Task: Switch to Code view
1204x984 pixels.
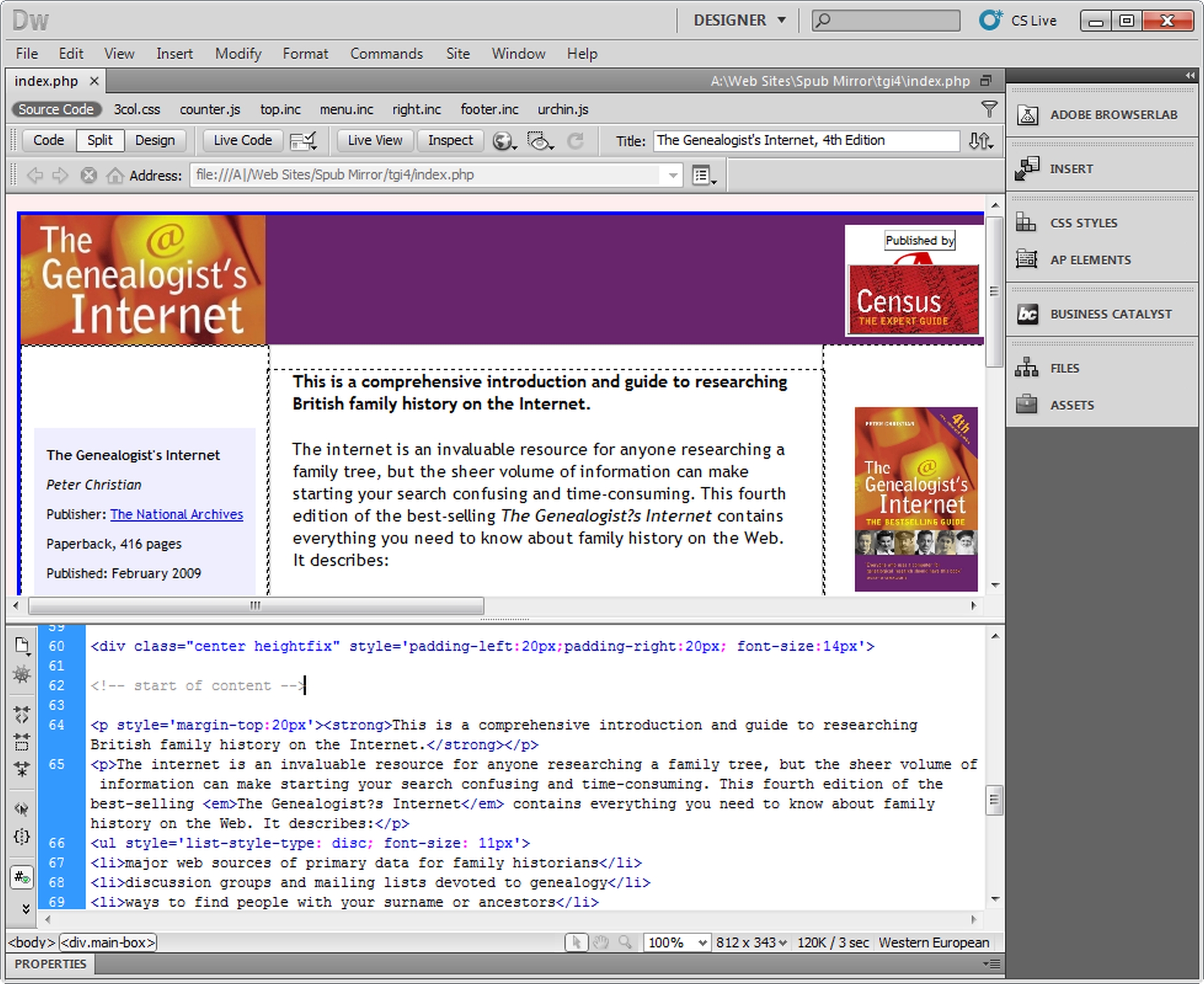Action: tap(49, 140)
